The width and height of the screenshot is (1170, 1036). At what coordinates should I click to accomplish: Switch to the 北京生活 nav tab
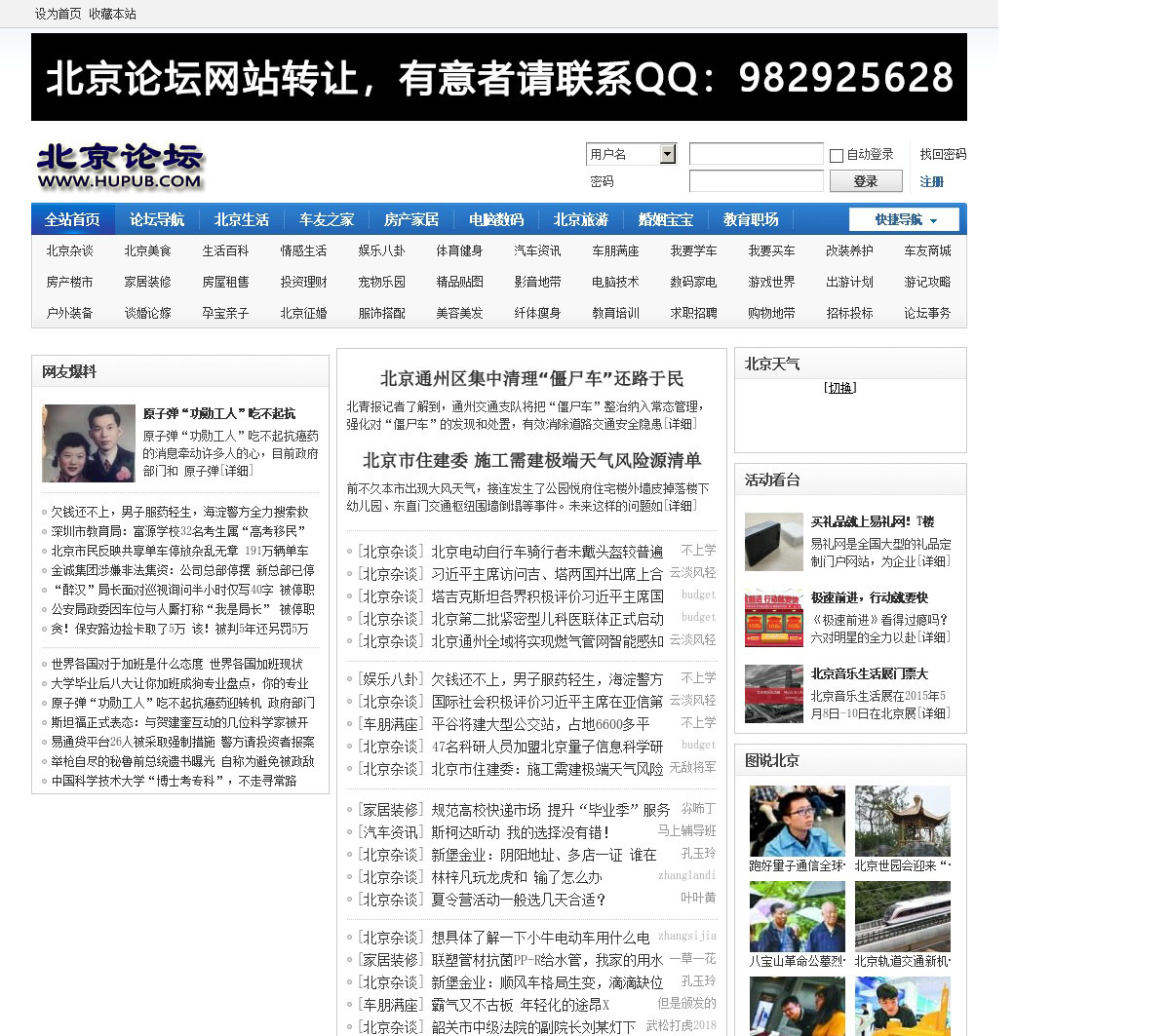point(242,220)
